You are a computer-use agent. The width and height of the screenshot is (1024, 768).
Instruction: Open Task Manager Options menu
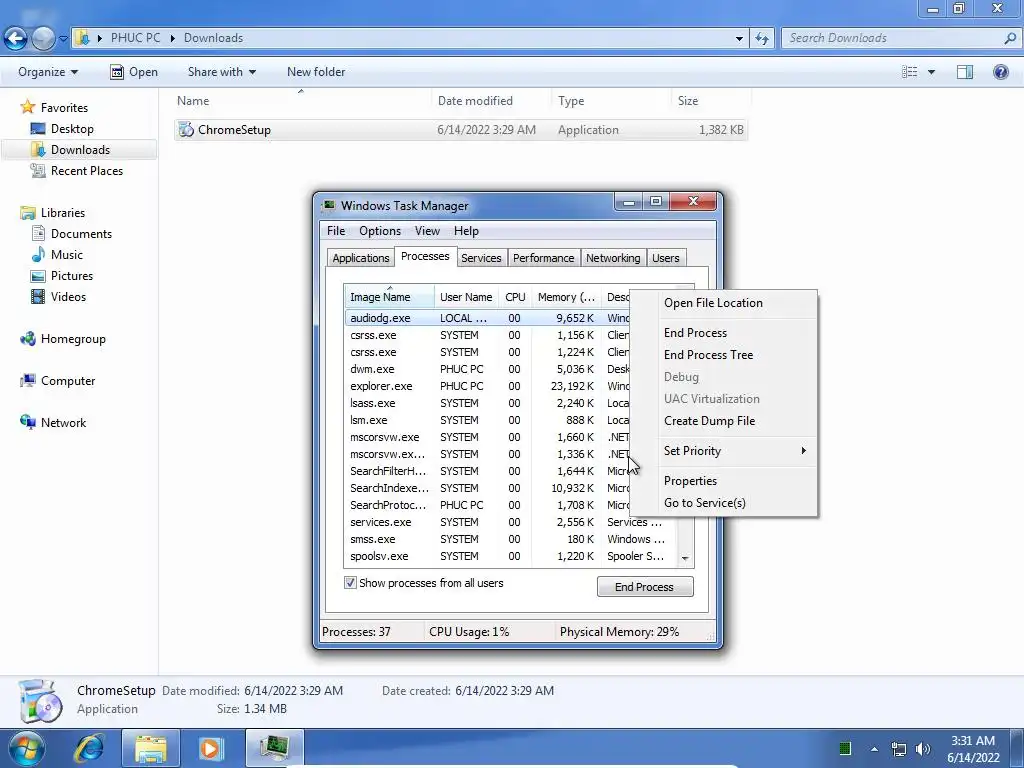coord(379,231)
